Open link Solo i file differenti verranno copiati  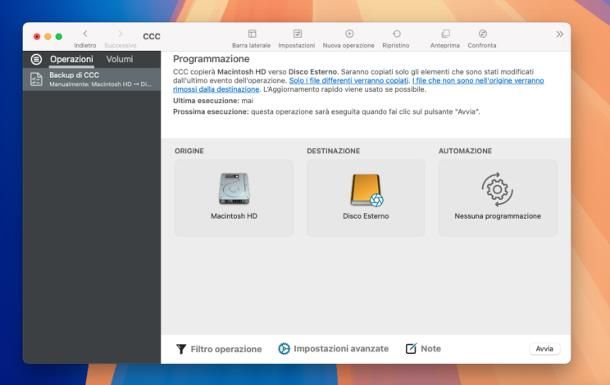pyautogui.click(x=349, y=80)
